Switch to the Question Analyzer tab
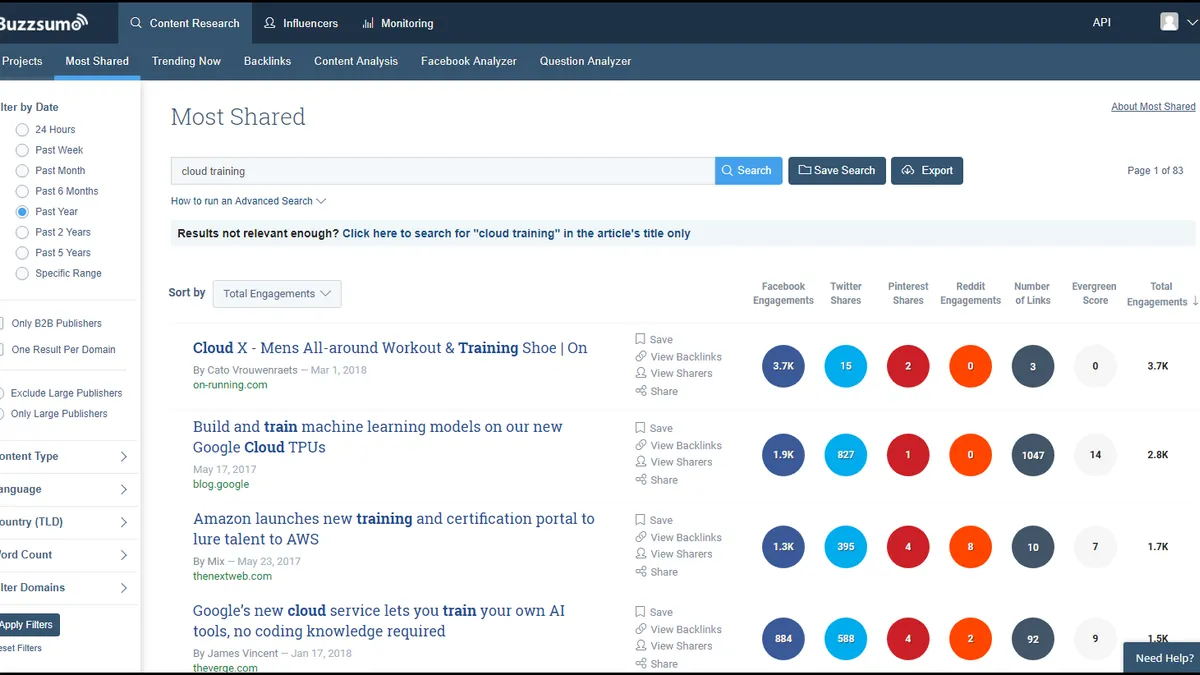This screenshot has width=1200, height=675. [x=586, y=61]
